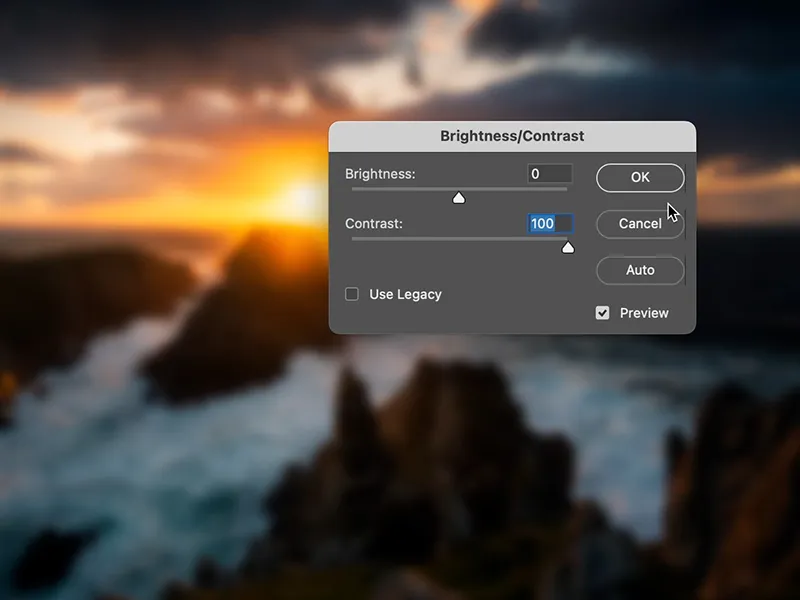Click the Preview label text
The height and width of the screenshot is (600, 800).
click(x=644, y=313)
